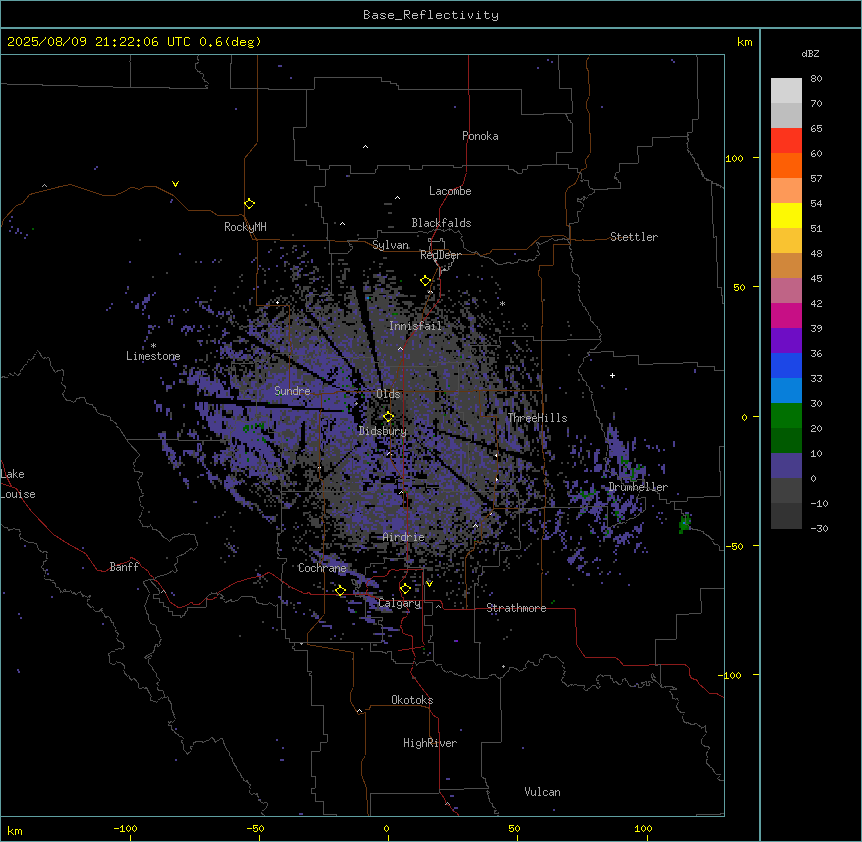Click the Sundre label

point(292,391)
